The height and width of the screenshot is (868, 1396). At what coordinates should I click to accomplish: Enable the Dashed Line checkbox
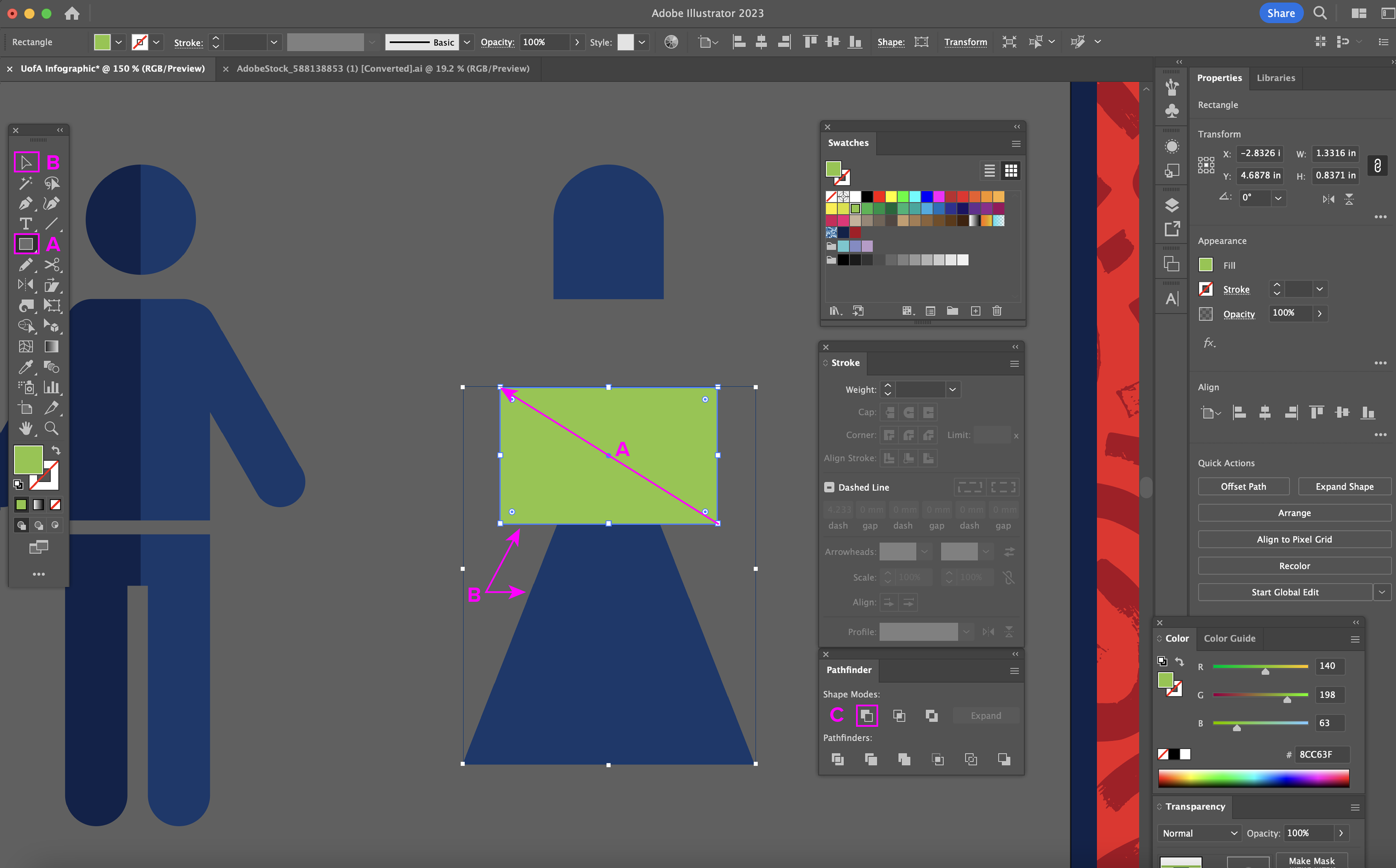(829, 487)
